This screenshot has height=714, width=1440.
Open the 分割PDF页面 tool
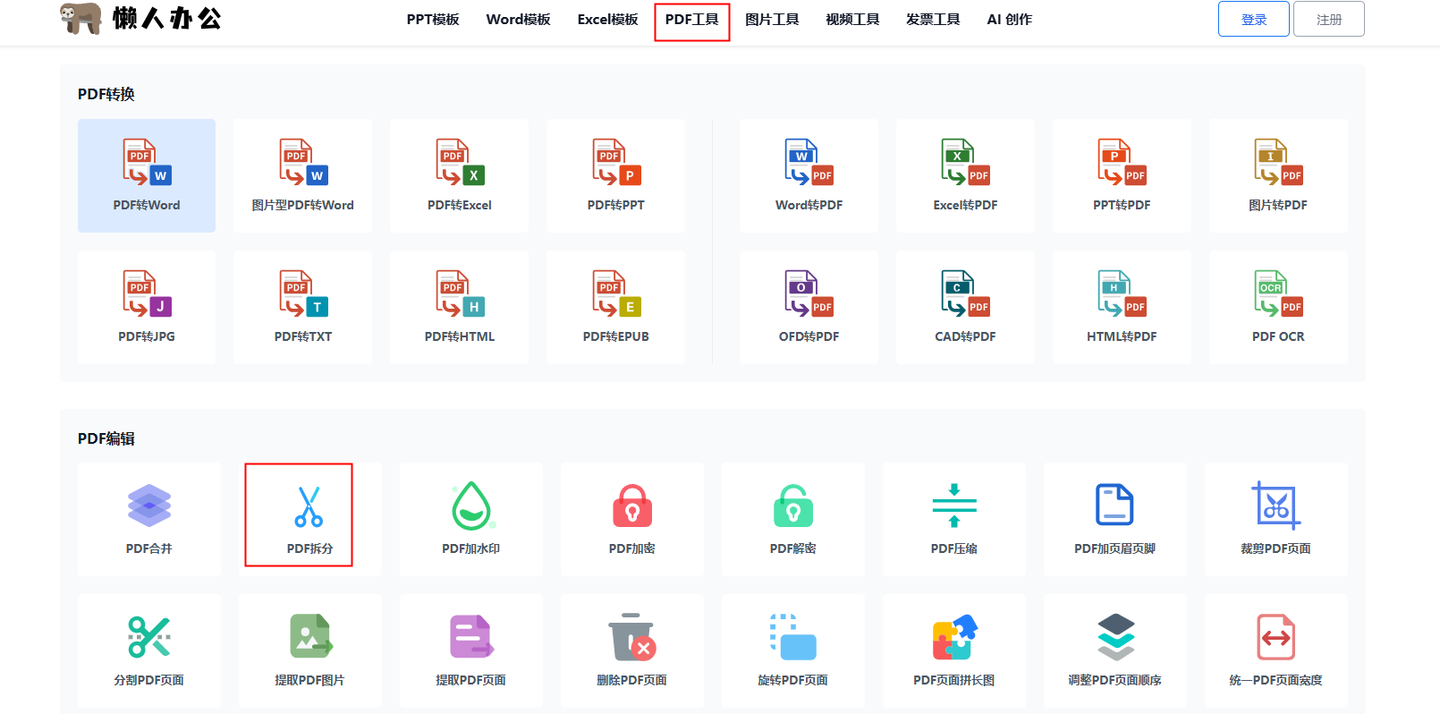[x=149, y=650]
